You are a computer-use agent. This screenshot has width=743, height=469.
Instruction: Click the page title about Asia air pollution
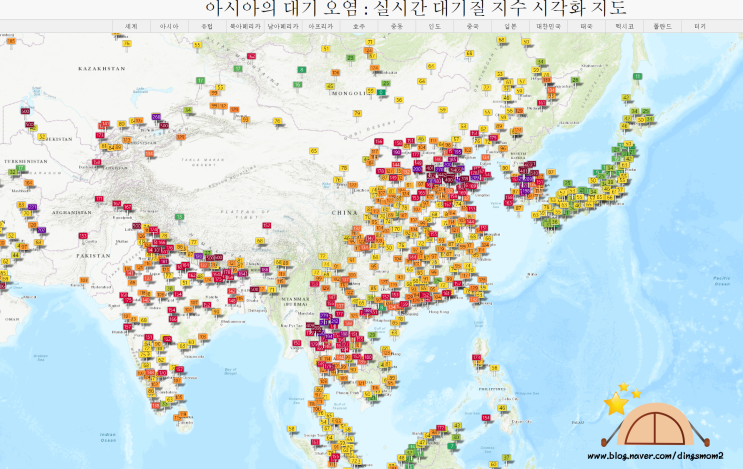(416, 8)
